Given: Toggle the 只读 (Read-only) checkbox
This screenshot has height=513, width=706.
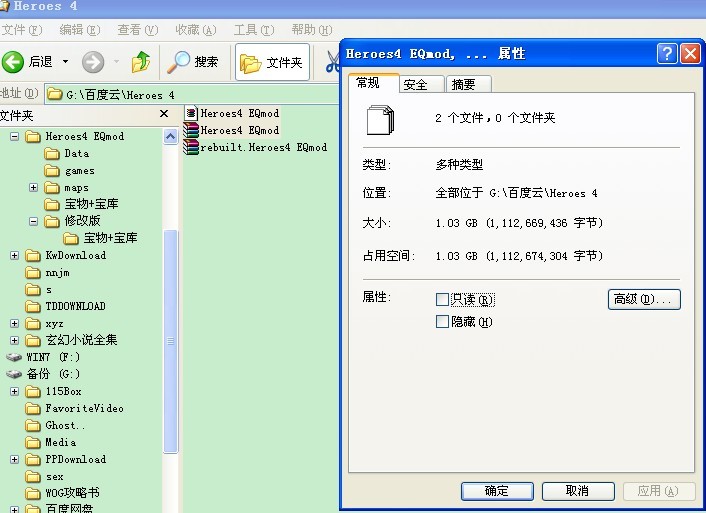Looking at the screenshot, I should point(442,300).
